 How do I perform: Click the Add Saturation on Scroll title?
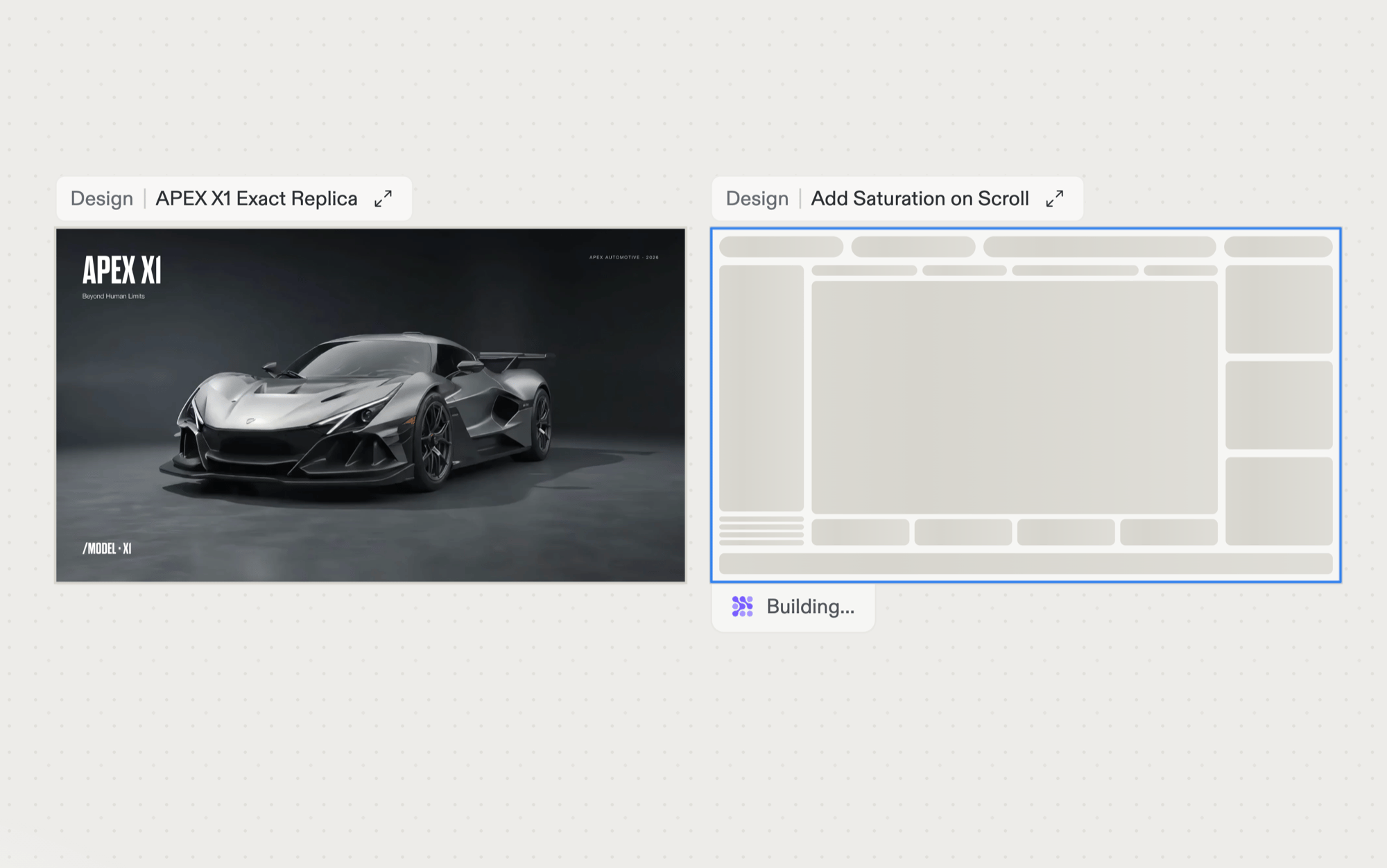920,199
